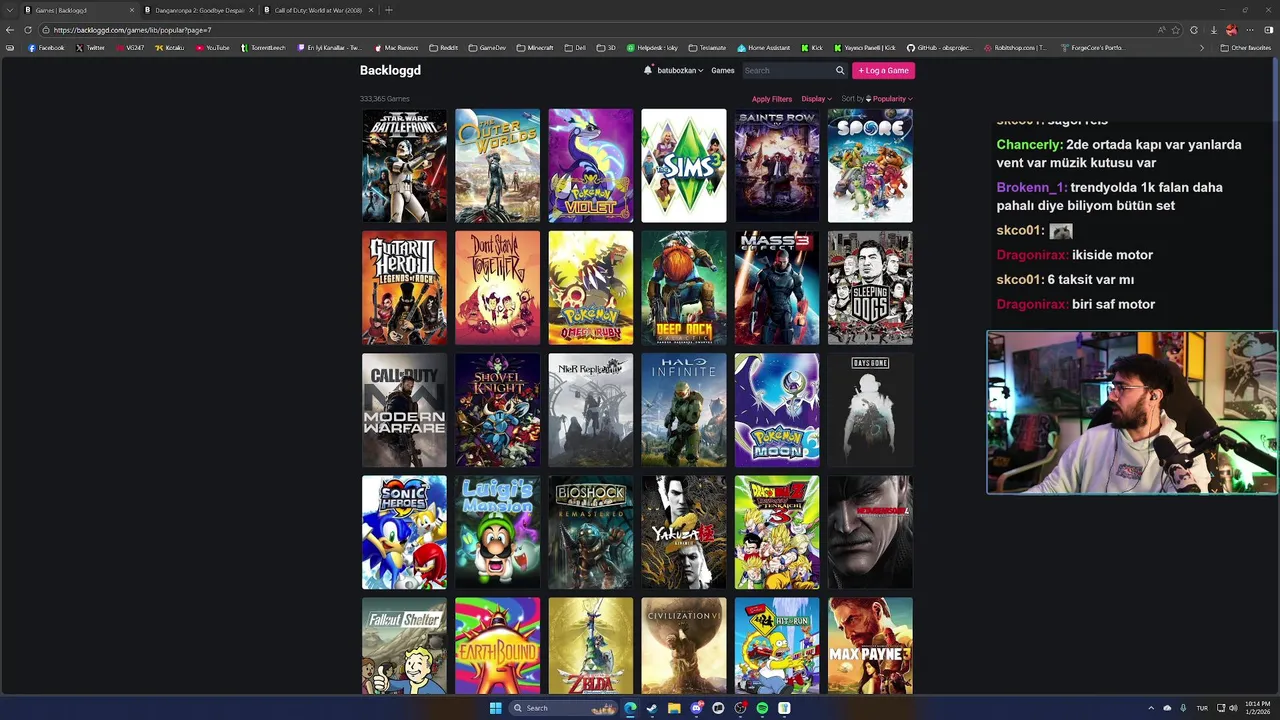This screenshot has width=1280, height=720.
Task: Click Apply Filters link
Action: pyautogui.click(x=772, y=99)
